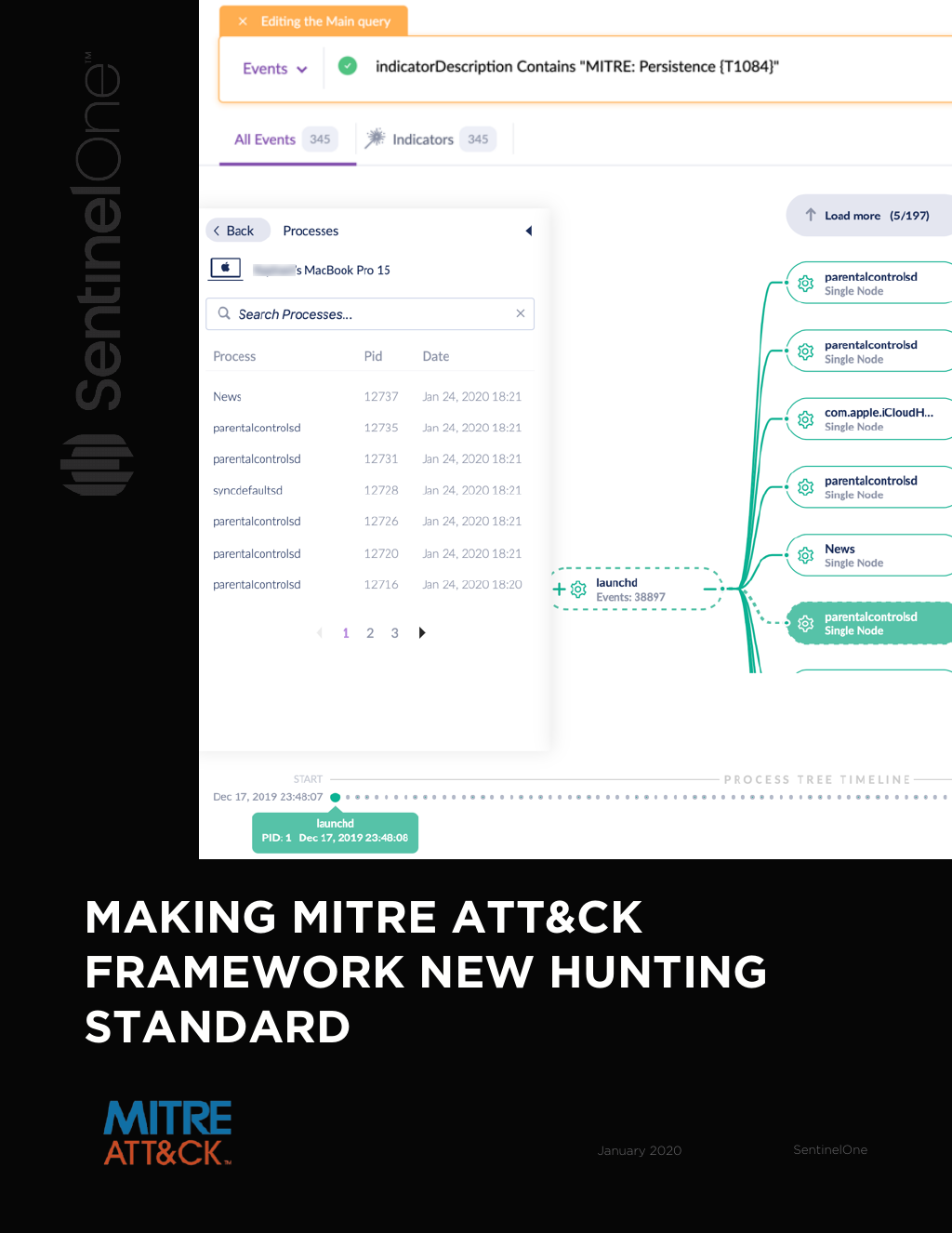Viewport: 952px width, 1233px height.
Task: Switch to the Indicators tab
Action: (x=423, y=139)
